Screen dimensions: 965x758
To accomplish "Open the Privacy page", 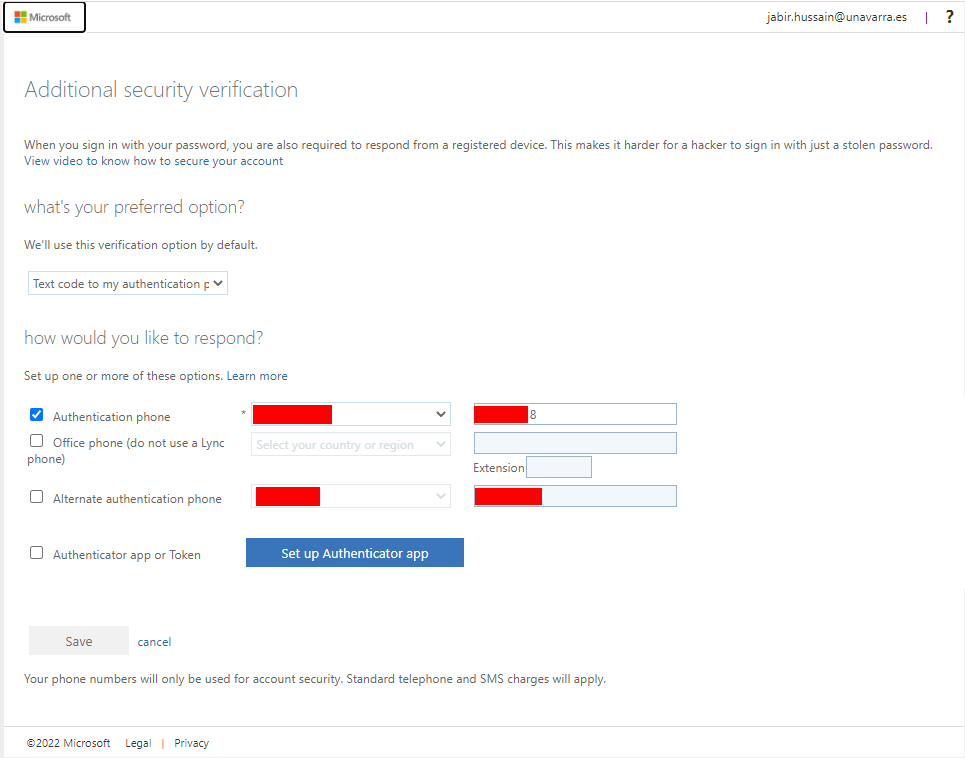I will [191, 742].
